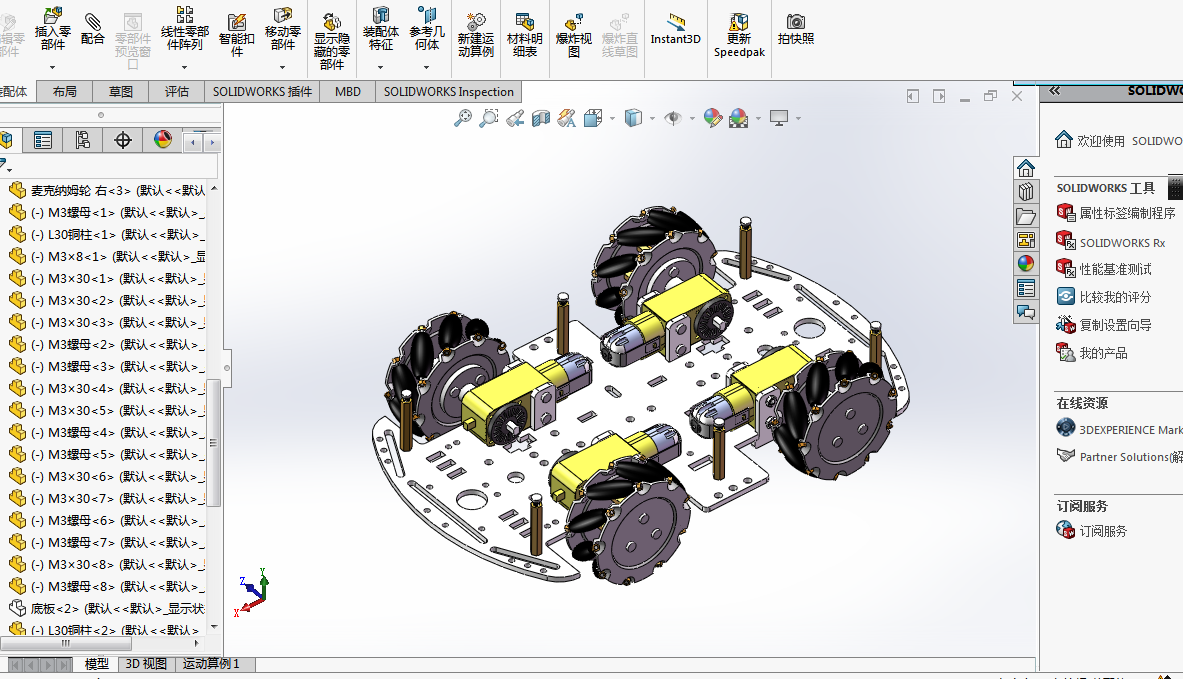1183x679 pixels.
Task: Open Insert Components dropdown arrow
Action: (52, 67)
